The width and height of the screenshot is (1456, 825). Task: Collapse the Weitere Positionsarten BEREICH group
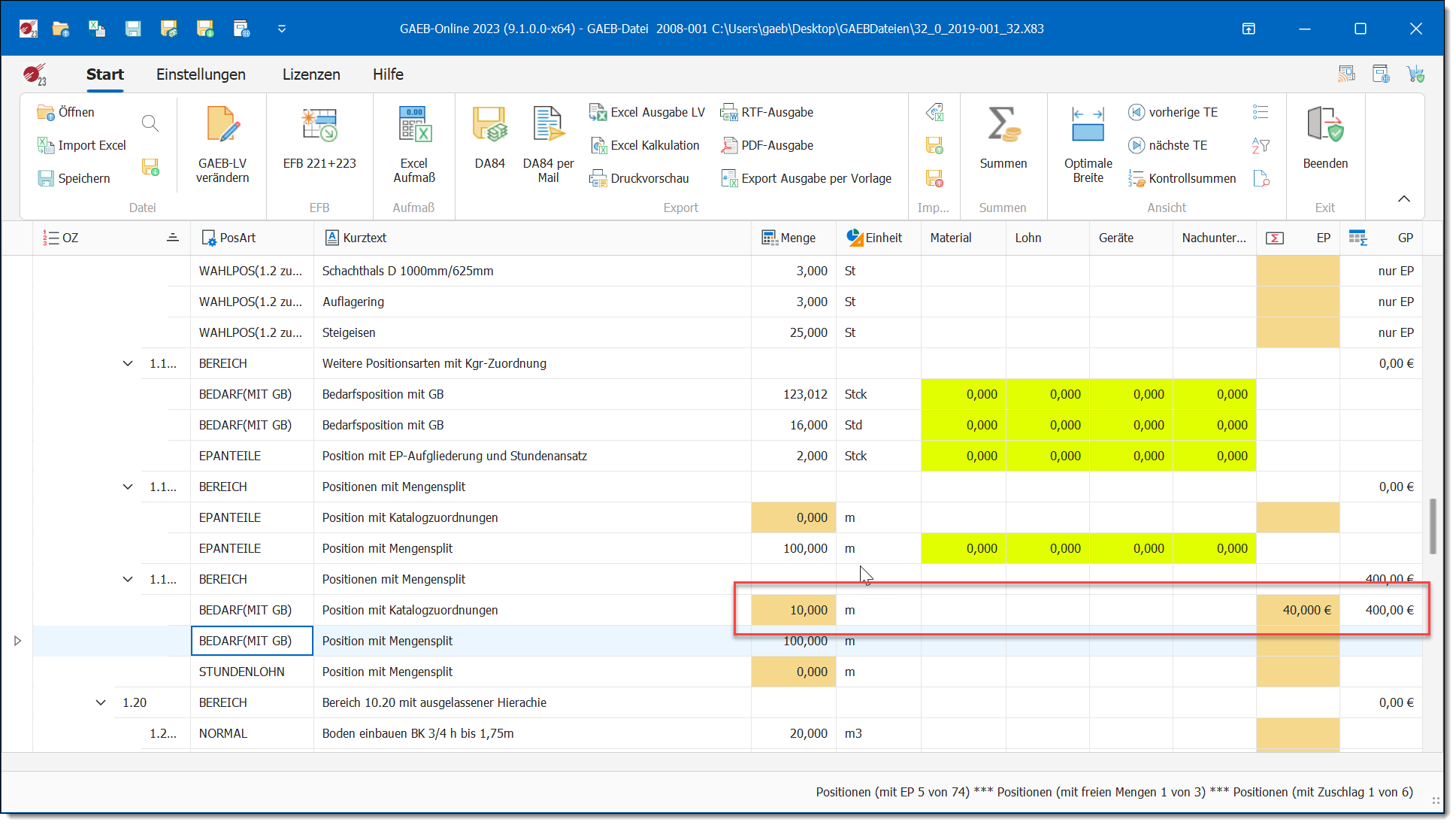128,363
